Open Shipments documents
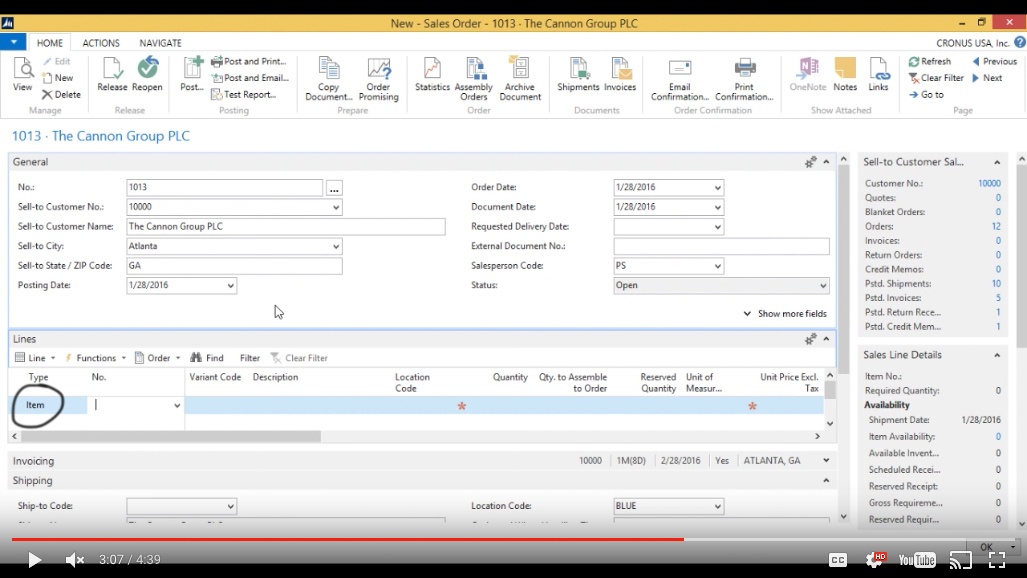 point(578,74)
